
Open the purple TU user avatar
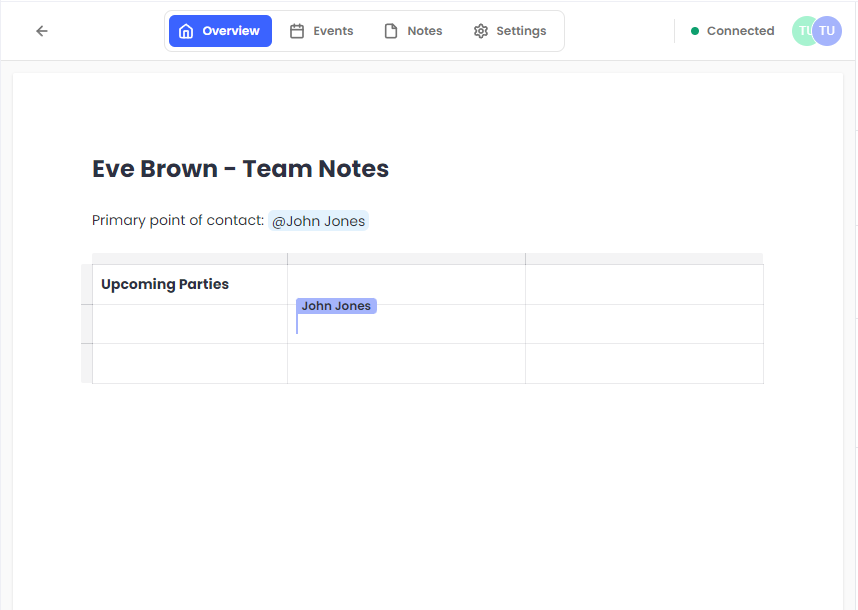tap(828, 31)
